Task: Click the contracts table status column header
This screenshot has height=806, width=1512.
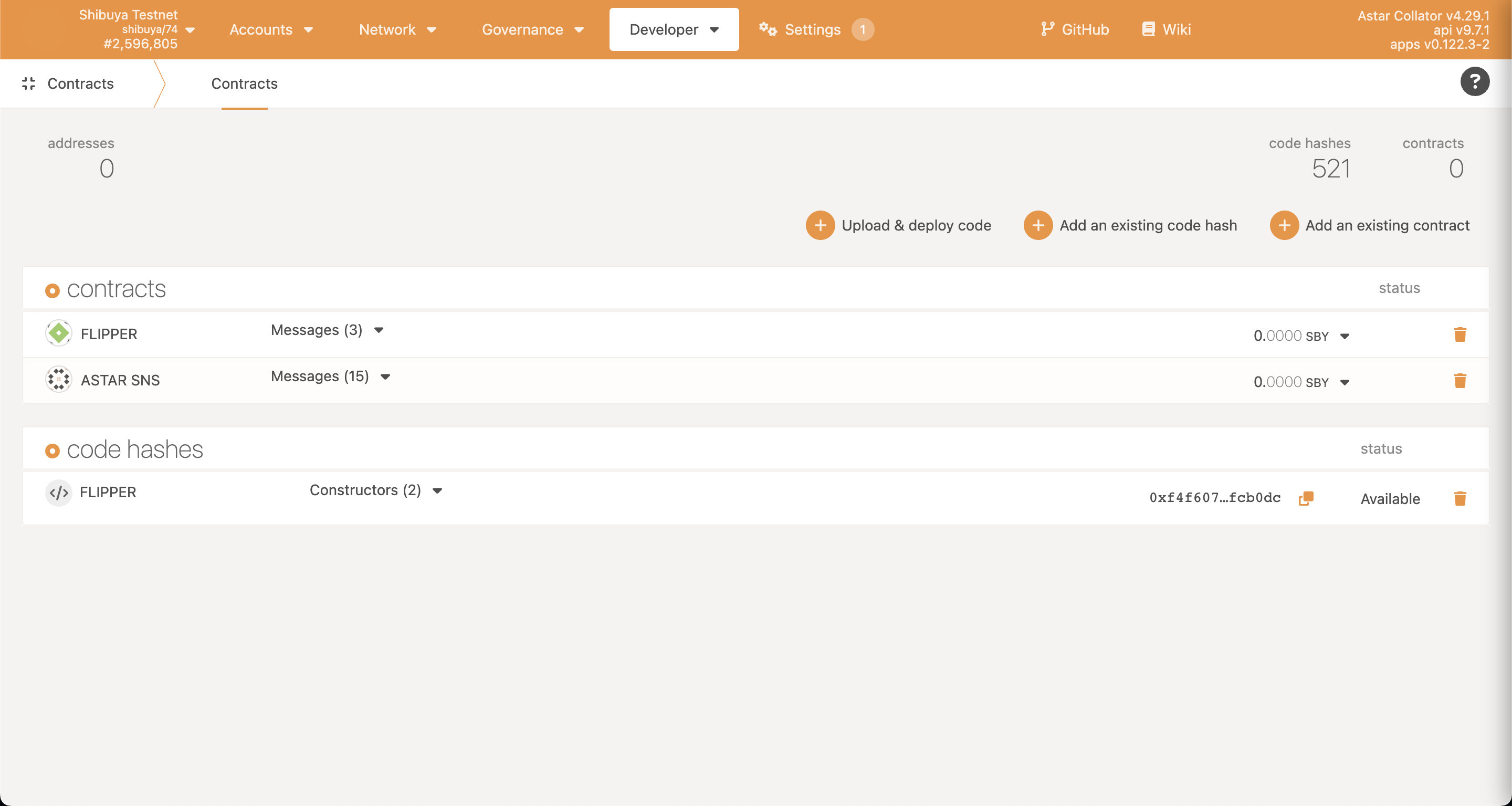Action: (1399, 288)
